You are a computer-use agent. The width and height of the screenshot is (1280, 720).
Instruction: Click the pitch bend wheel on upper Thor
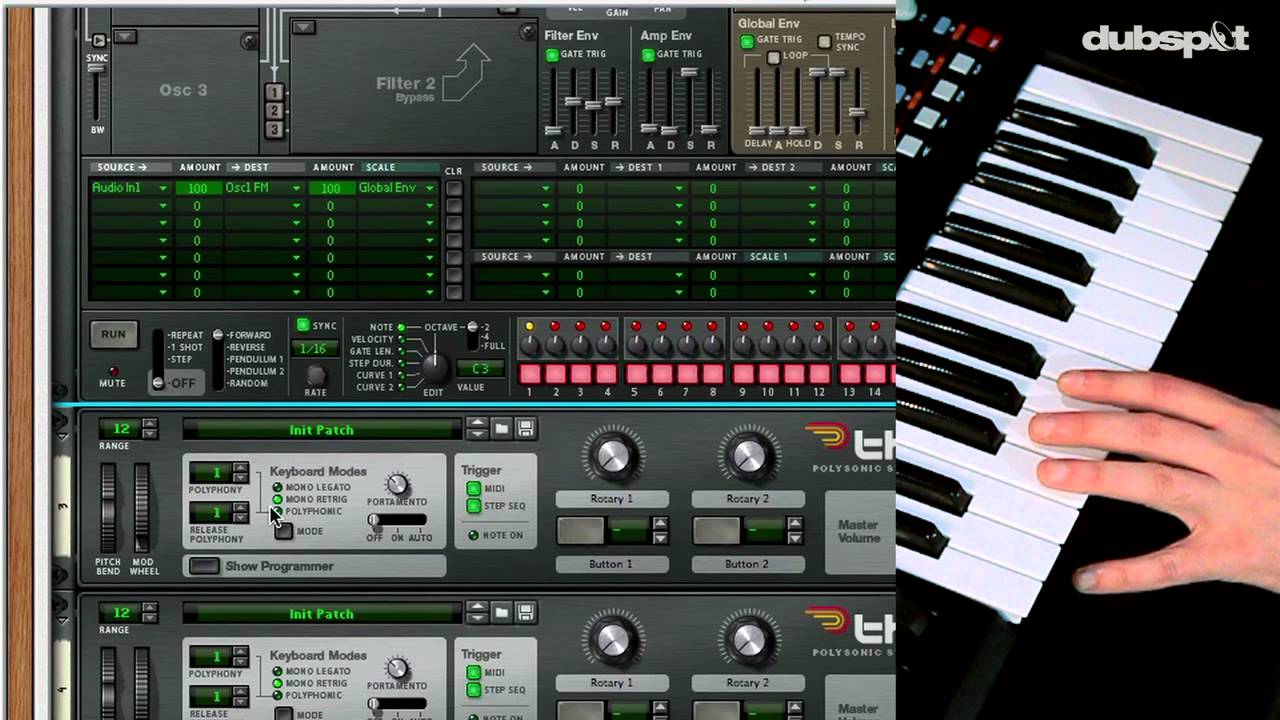(108, 507)
